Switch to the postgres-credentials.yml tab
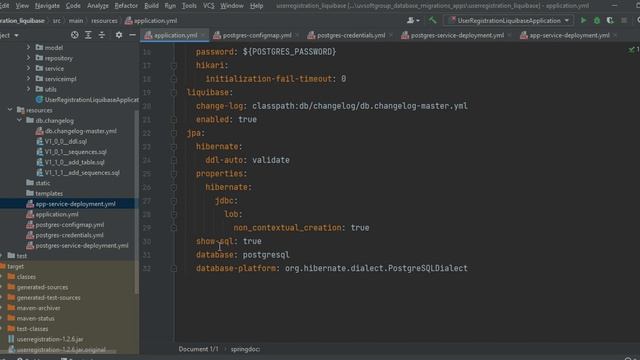 350,36
